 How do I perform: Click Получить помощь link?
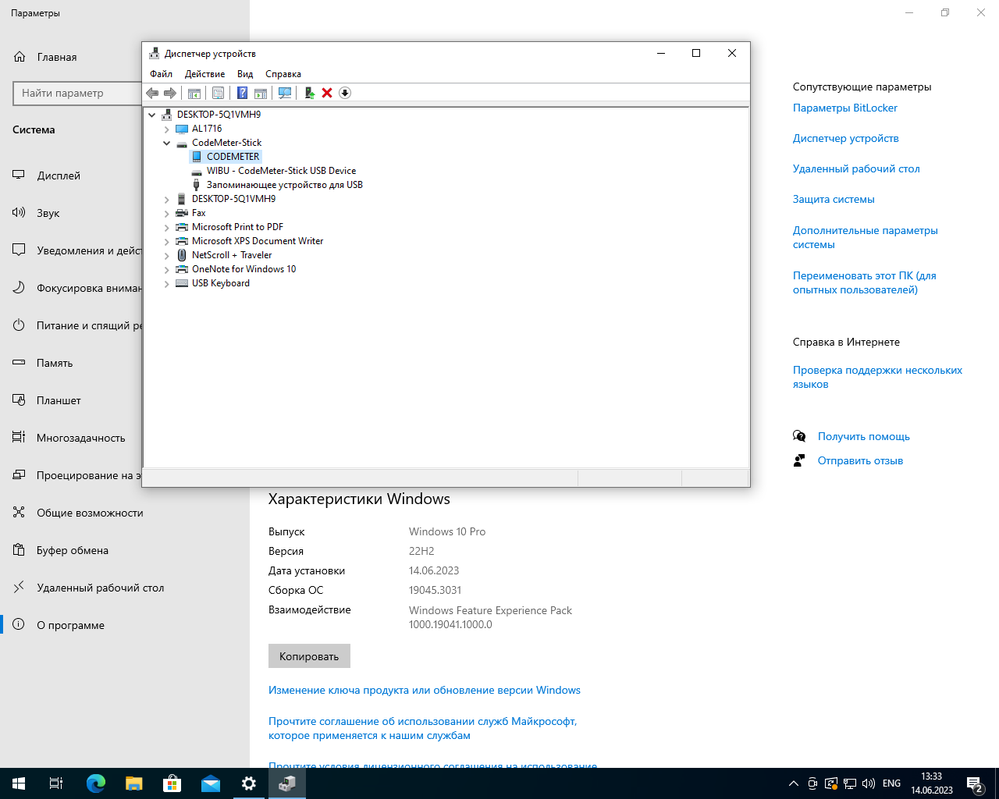[863, 436]
